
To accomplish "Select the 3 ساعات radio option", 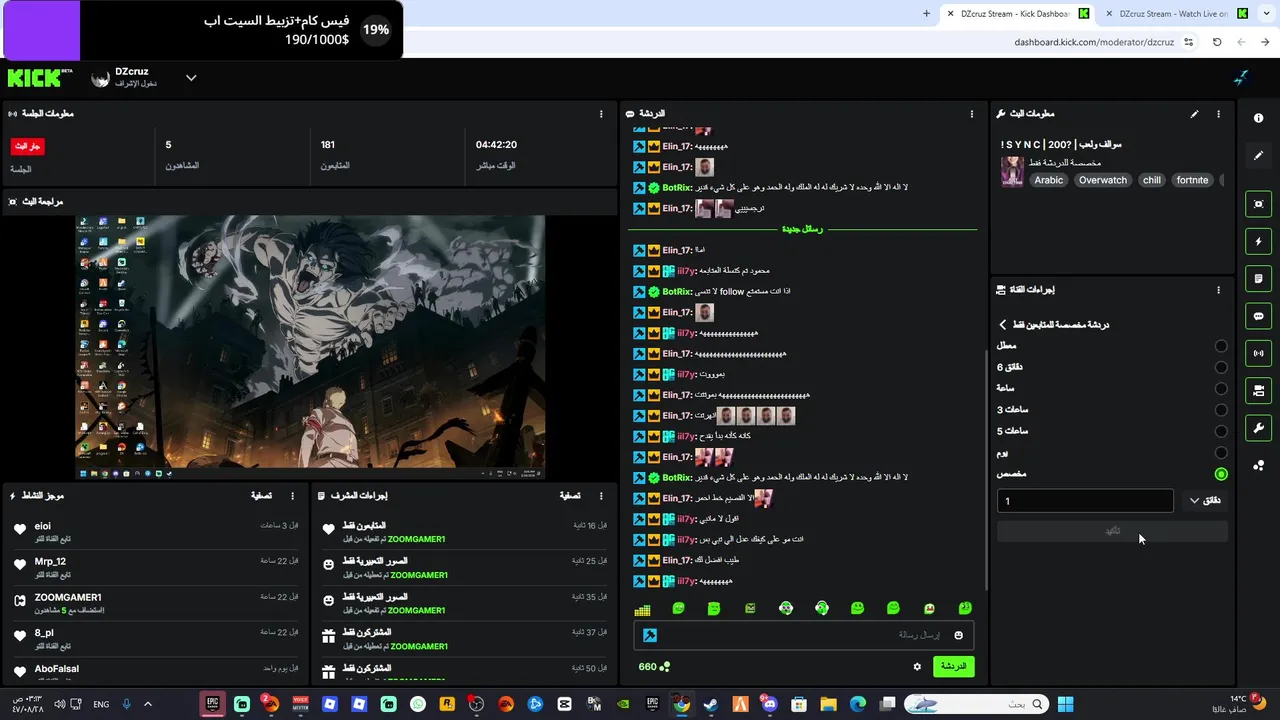I will [x=1221, y=410].
